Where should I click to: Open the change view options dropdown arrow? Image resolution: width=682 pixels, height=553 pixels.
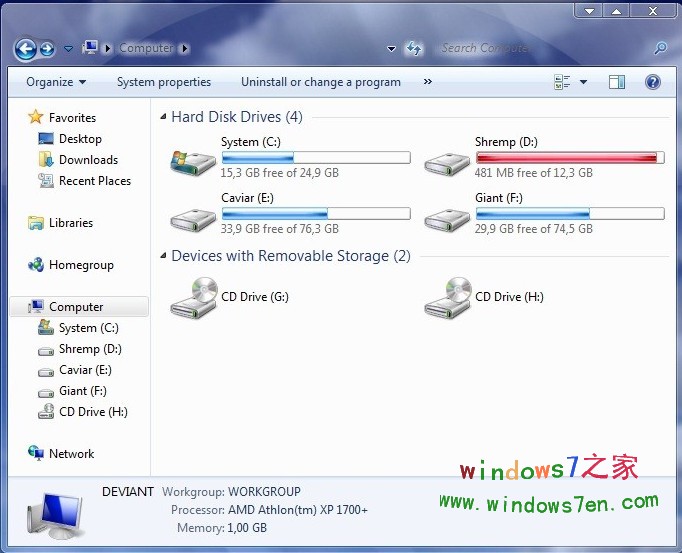(584, 82)
